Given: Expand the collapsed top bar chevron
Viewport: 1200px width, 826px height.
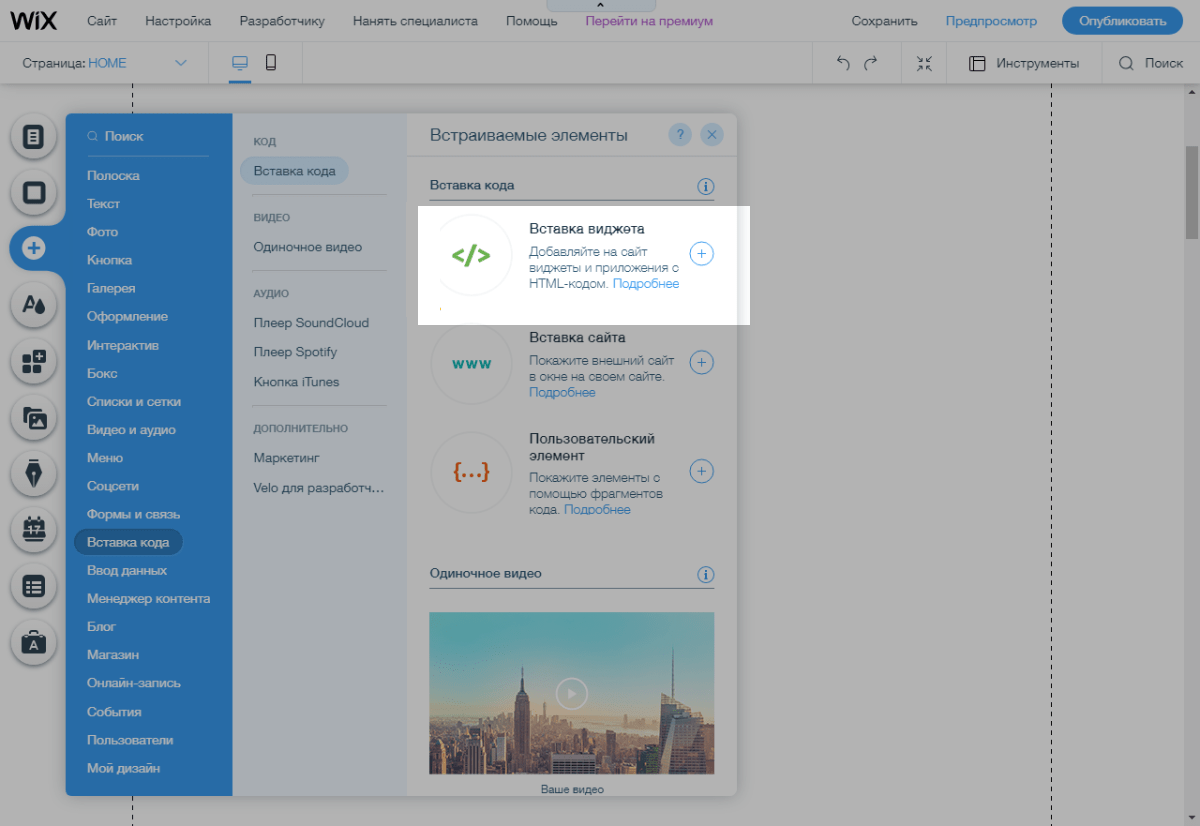Looking at the screenshot, I should coord(600,6).
